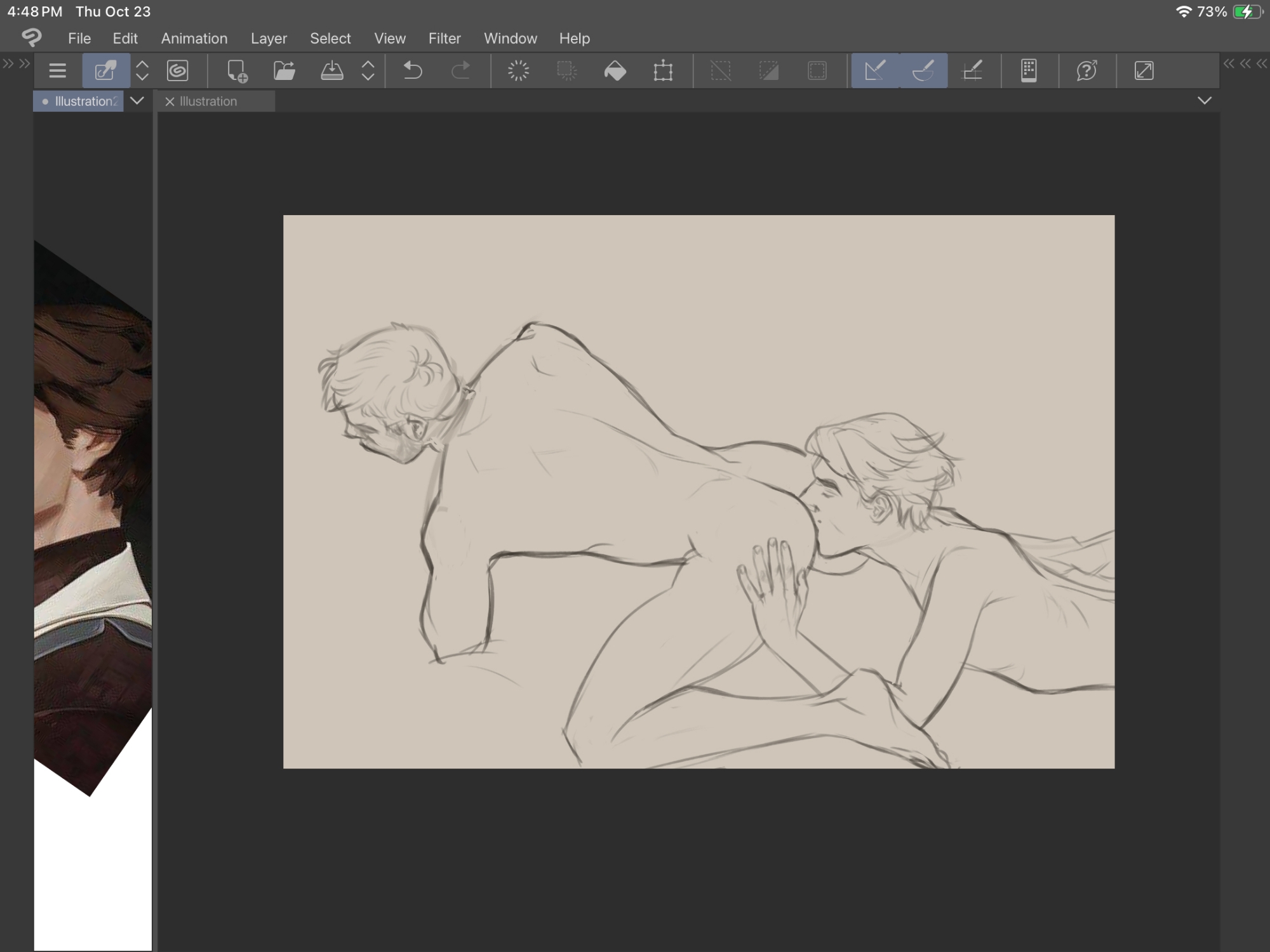Open the Layer menu
Image resolution: width=1270 pixels, height=952 pixels.
pyautogui.click(x=269, y=39)
